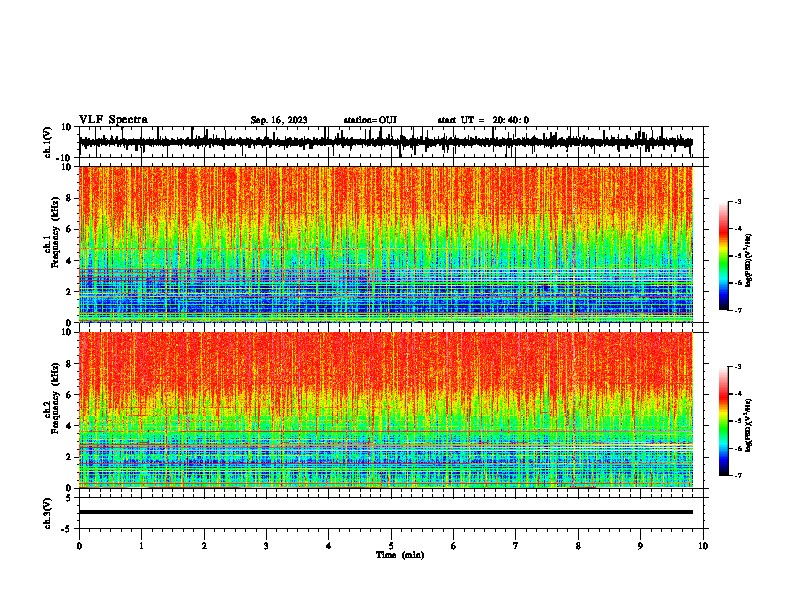This screenshot has width=792, height=612.
Task: Click the "-7" label on ch.2 color bar
Action: [x=738, y=475]
